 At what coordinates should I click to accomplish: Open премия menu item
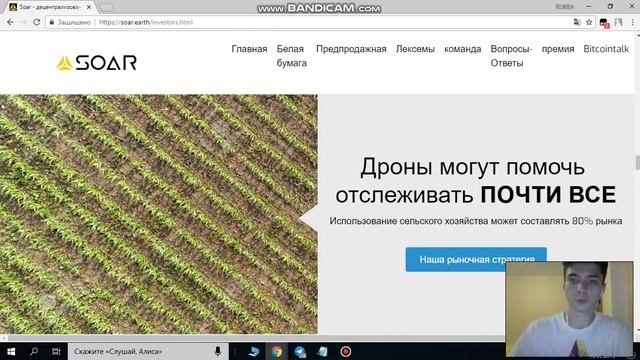558,49
